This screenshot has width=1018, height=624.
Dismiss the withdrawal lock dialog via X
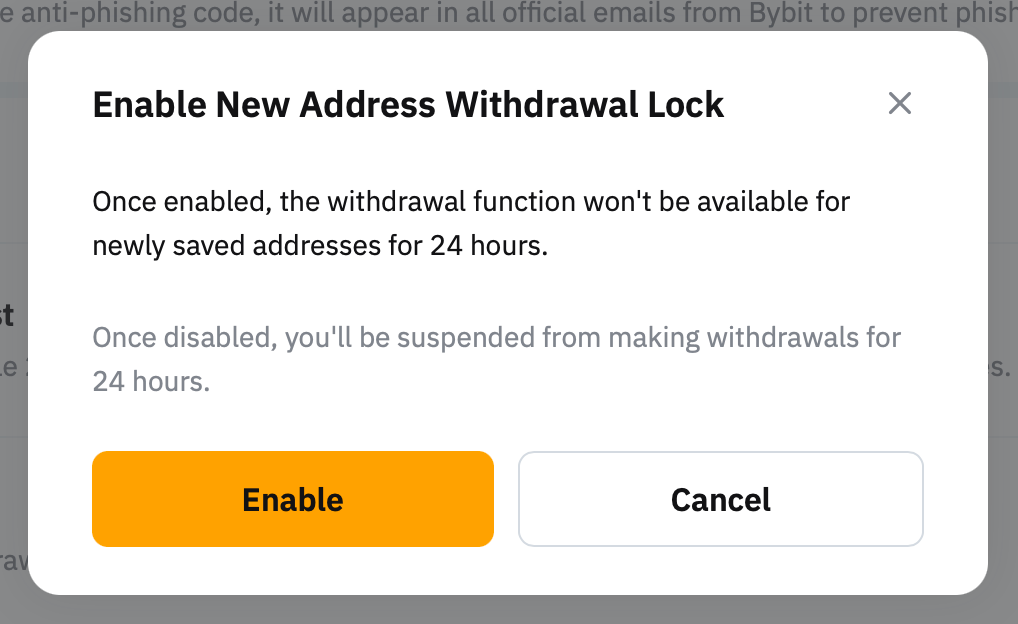(x=900, y=103)
